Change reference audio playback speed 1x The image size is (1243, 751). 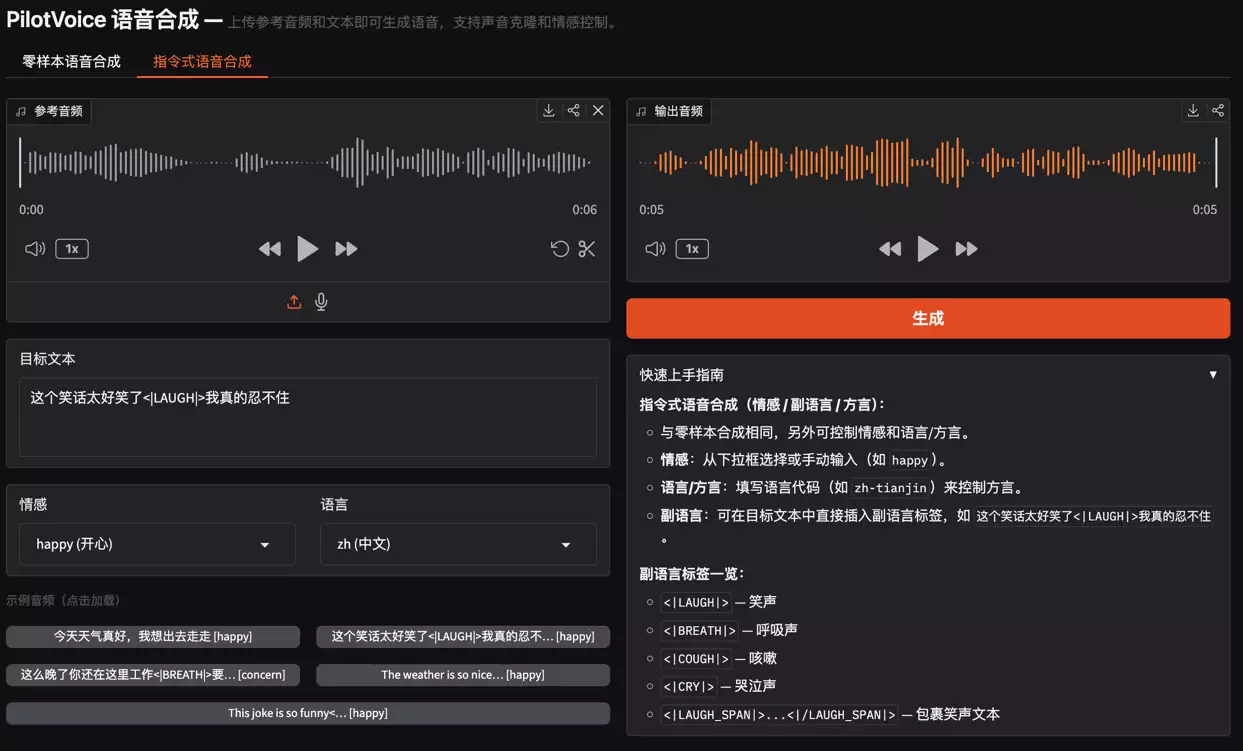coord(72,249)
